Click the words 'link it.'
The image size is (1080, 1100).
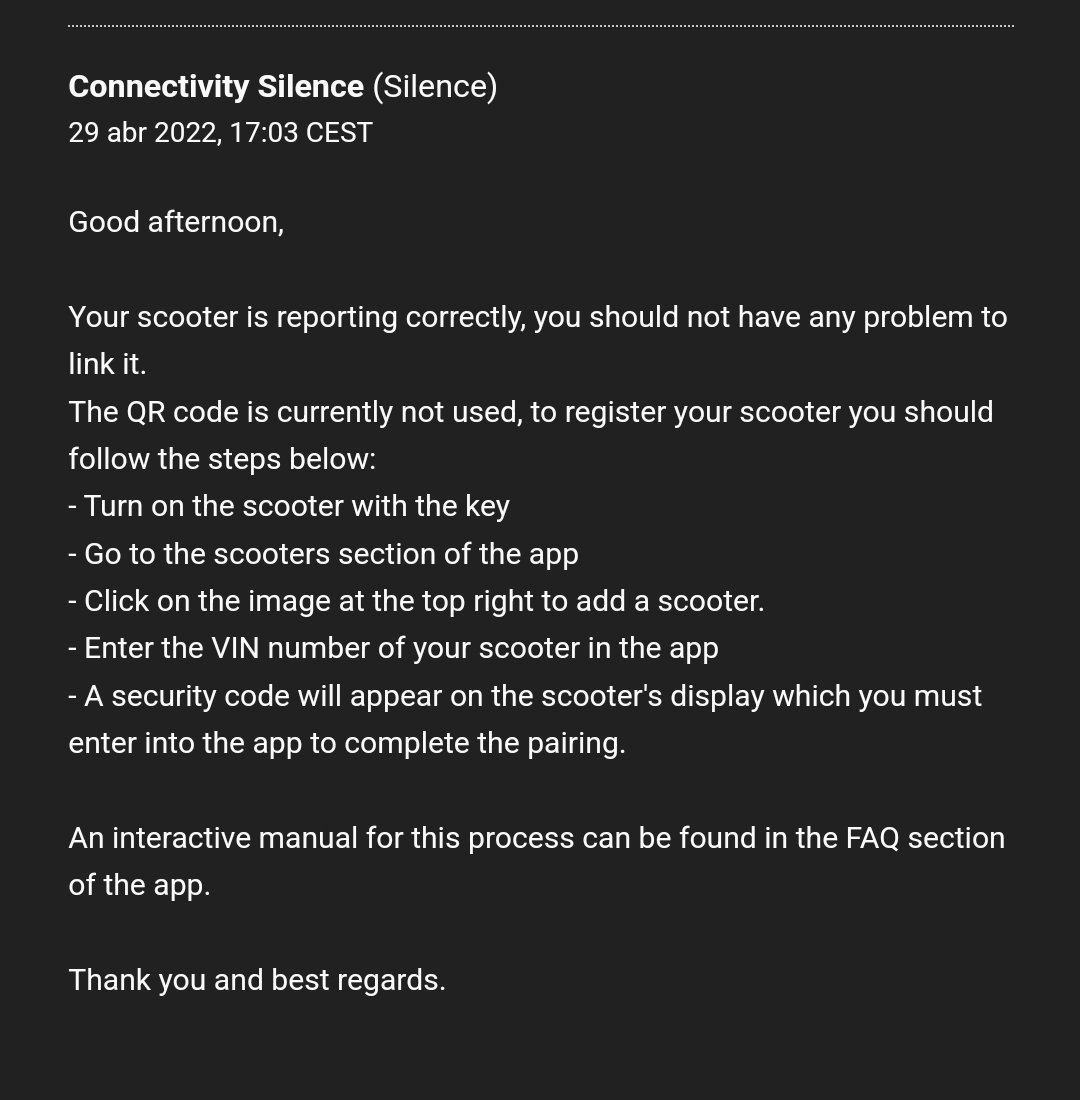point(107,364)
